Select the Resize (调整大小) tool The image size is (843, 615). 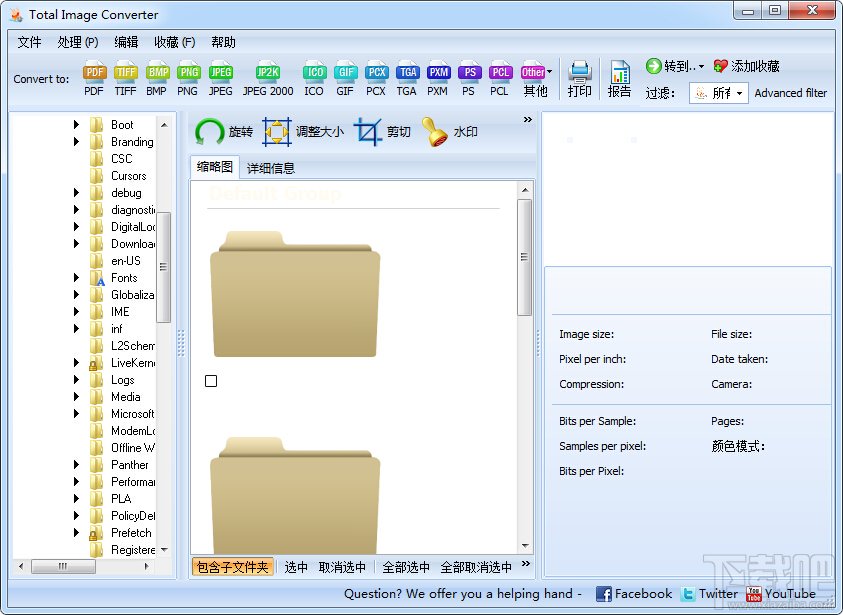[x=303, y=132]
